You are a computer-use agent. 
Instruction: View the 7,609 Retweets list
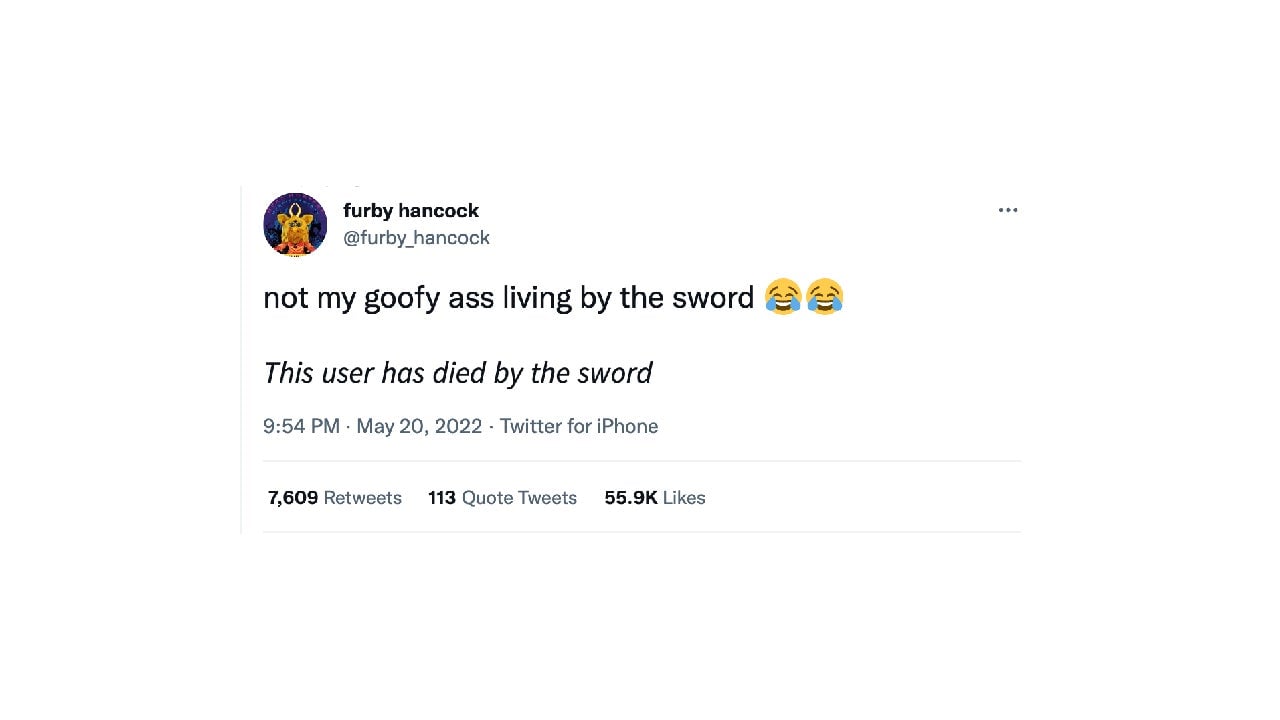coord(335,497)
